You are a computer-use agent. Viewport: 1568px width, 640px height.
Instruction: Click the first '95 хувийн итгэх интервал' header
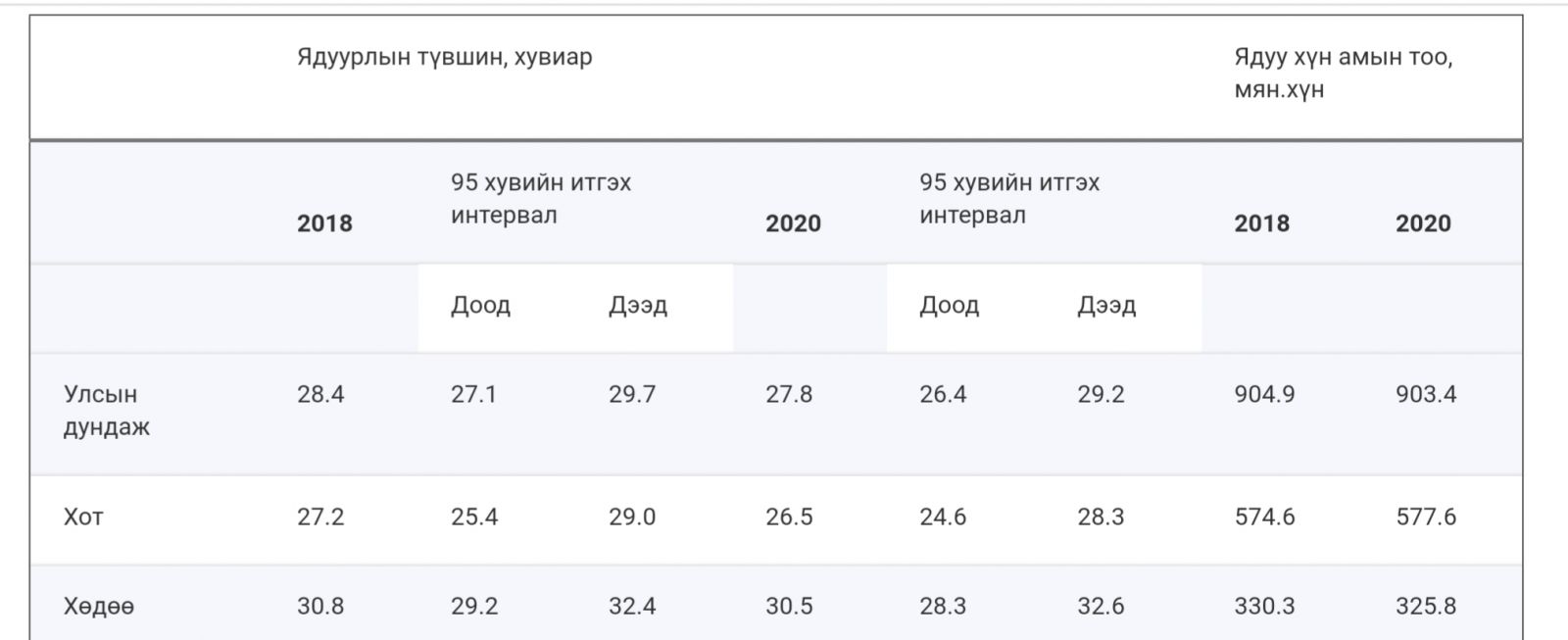pyautogui.click(x=541, y=199)
